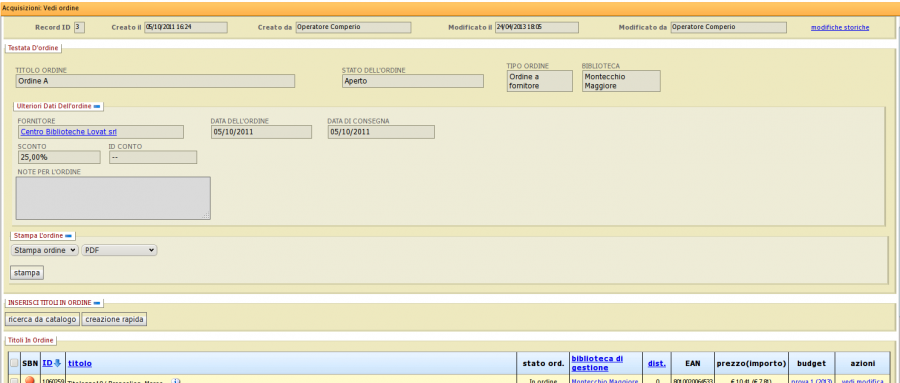This screenshot has height=383, width=900.
Task: Sort the table by the titolo column
Action: click(x=80, y=363)
